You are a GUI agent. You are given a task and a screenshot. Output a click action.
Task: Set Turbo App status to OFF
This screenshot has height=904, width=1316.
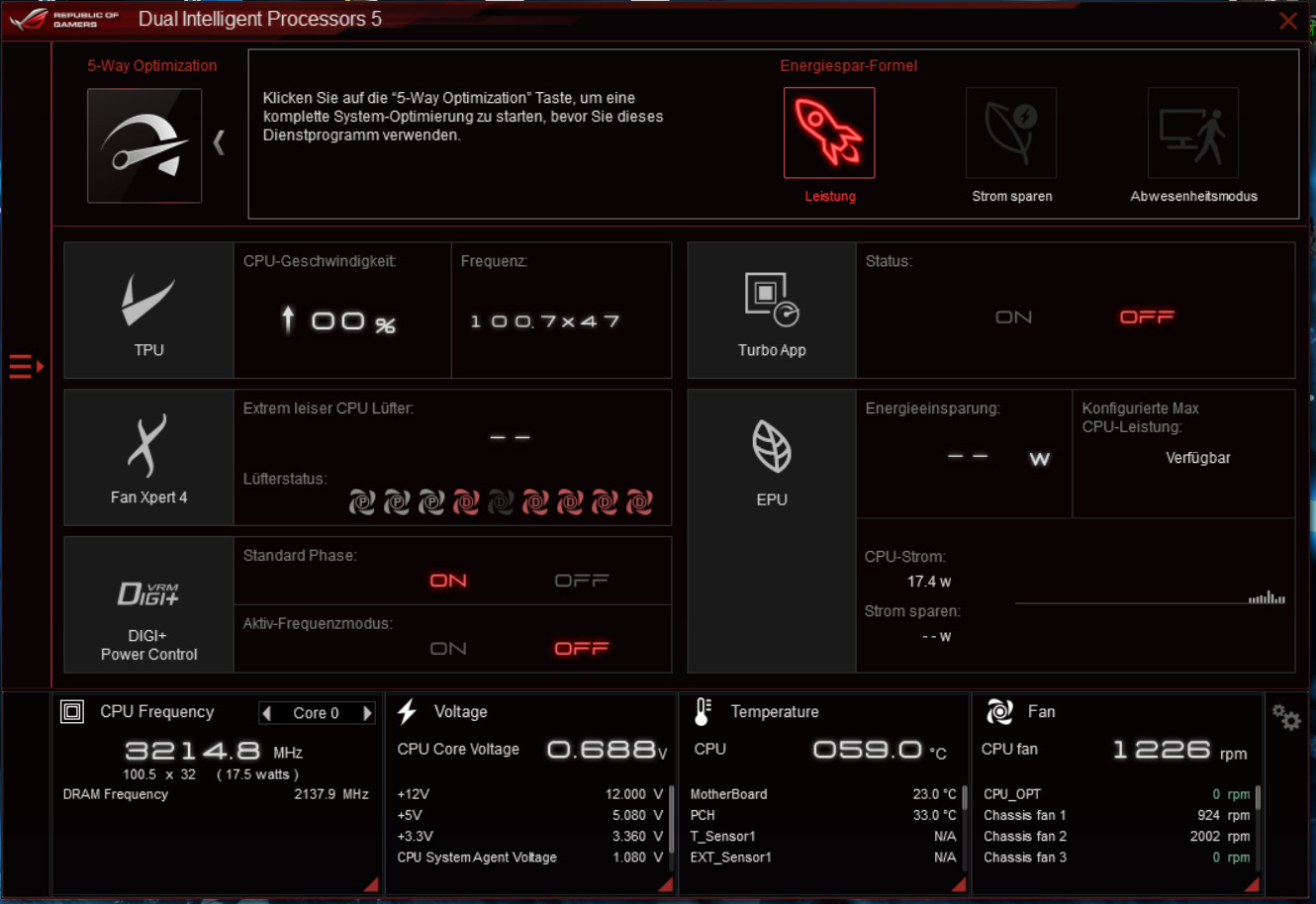click(x=1147, y=317)
